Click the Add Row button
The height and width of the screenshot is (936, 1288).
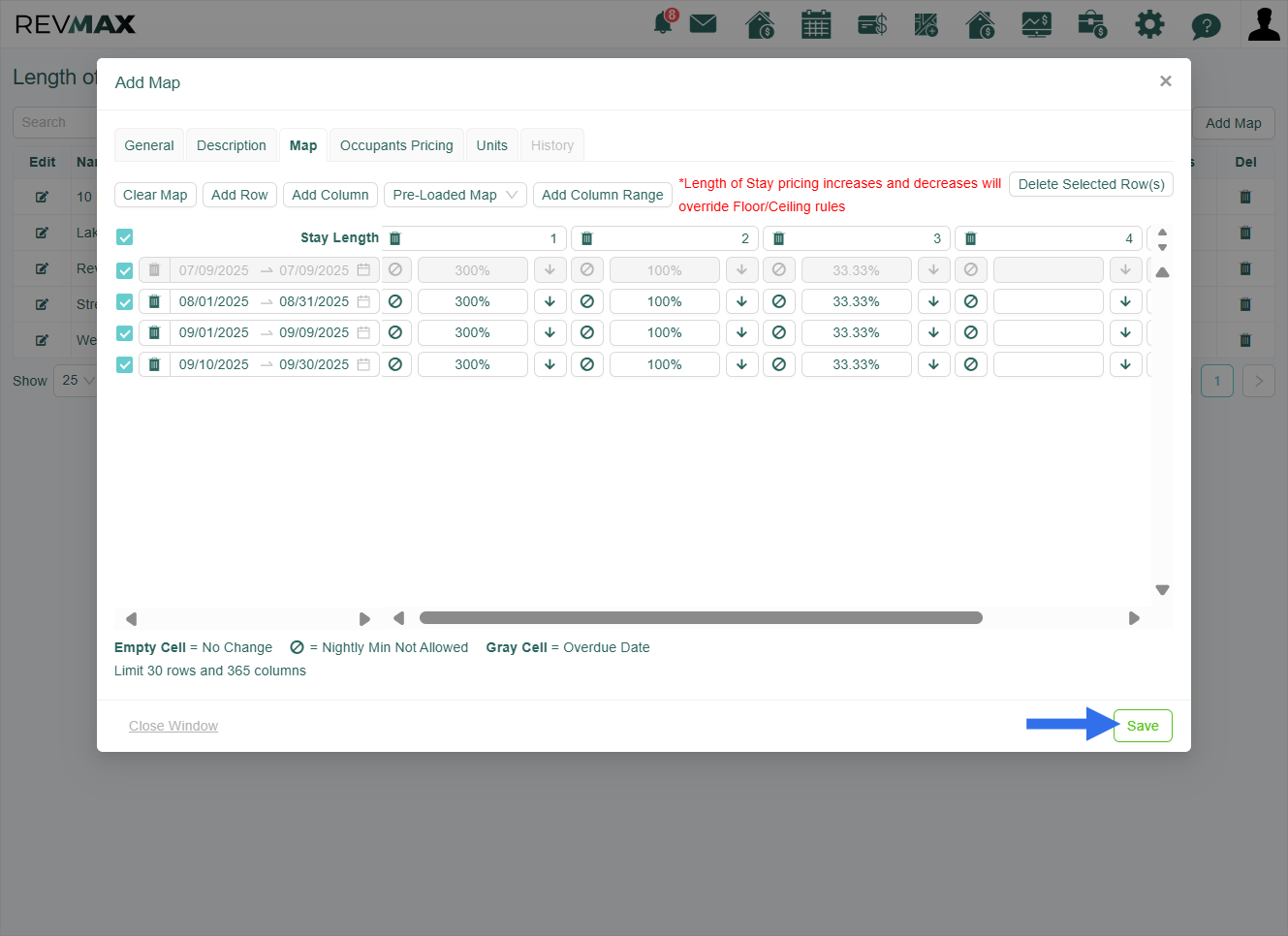click(x=239, y=195)
